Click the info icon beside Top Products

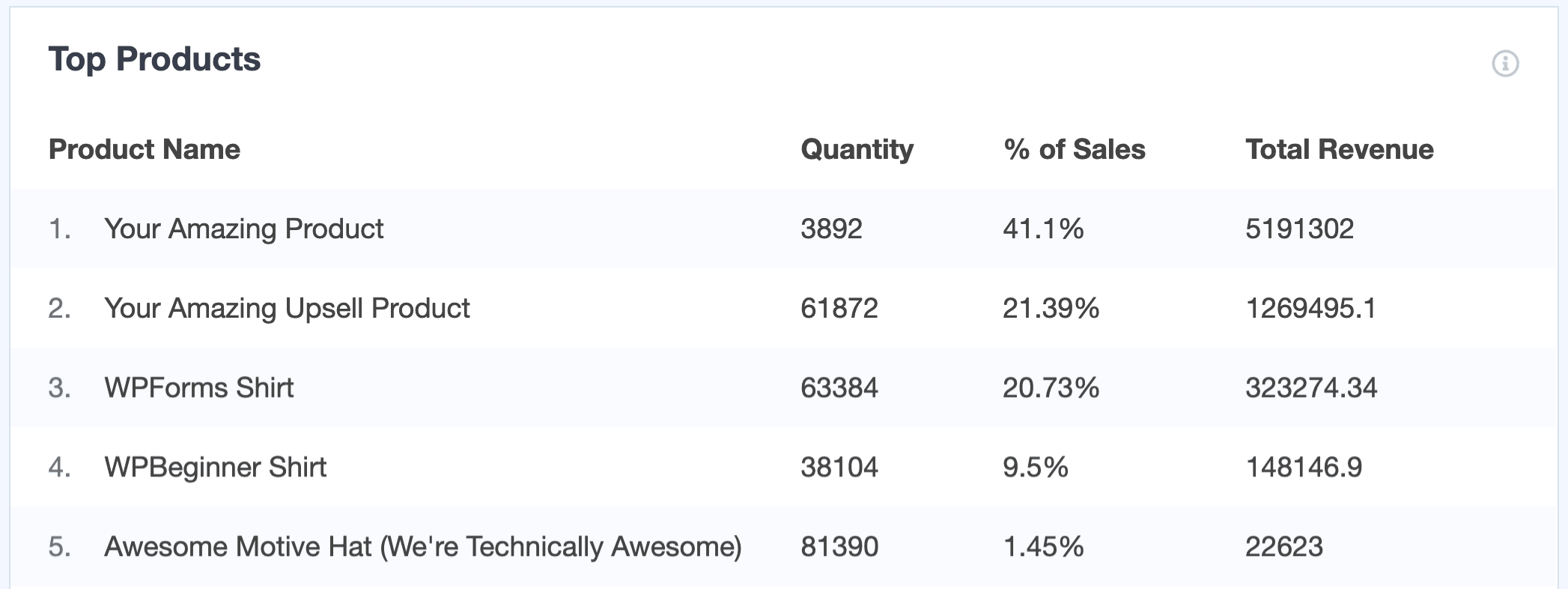pyautogui.click(x=1507, y=64)
